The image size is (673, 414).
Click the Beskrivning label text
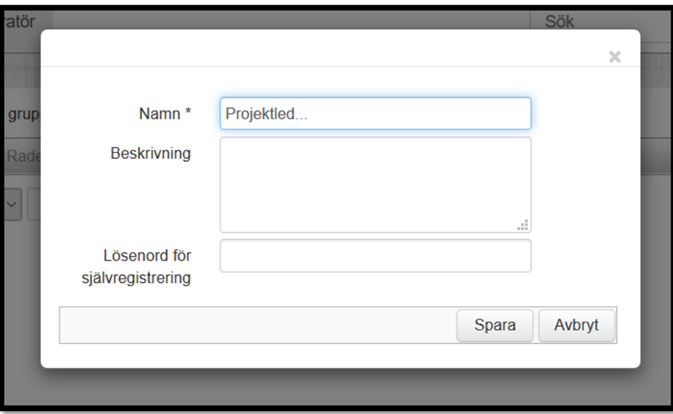[x=151, y=153]
